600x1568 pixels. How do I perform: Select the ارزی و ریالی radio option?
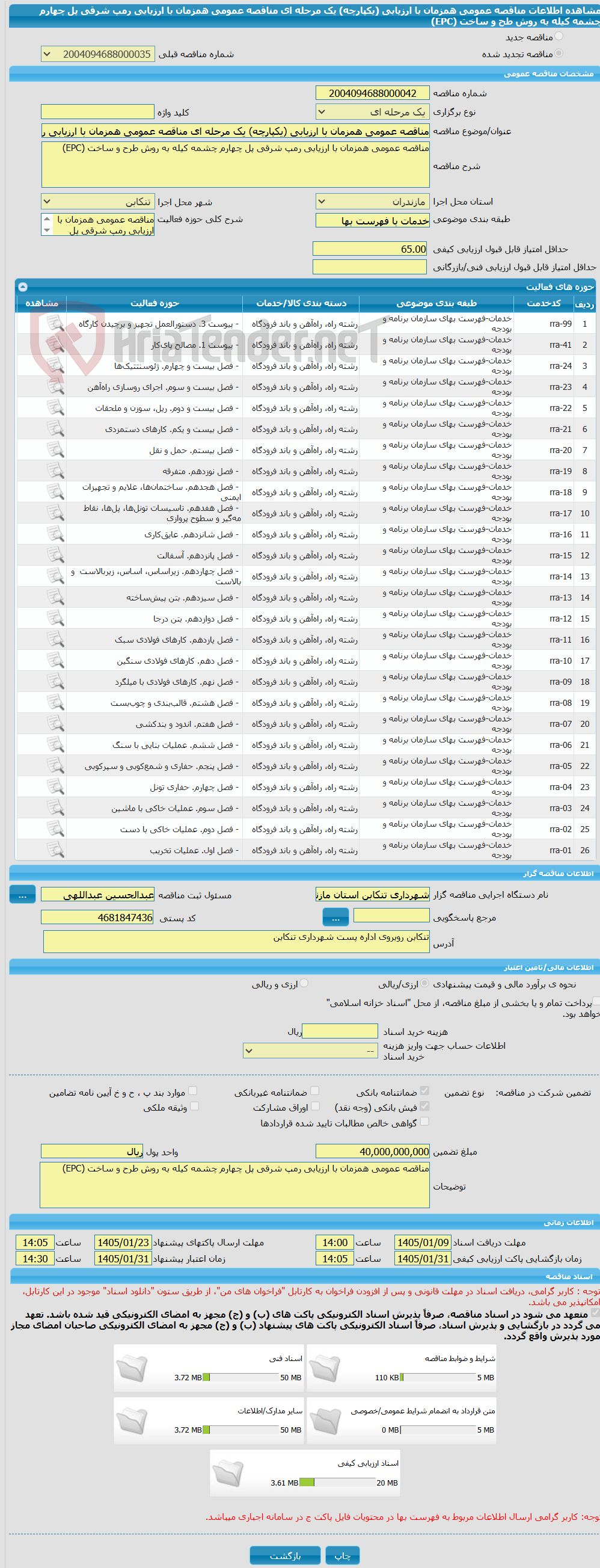tap(304, 983)
